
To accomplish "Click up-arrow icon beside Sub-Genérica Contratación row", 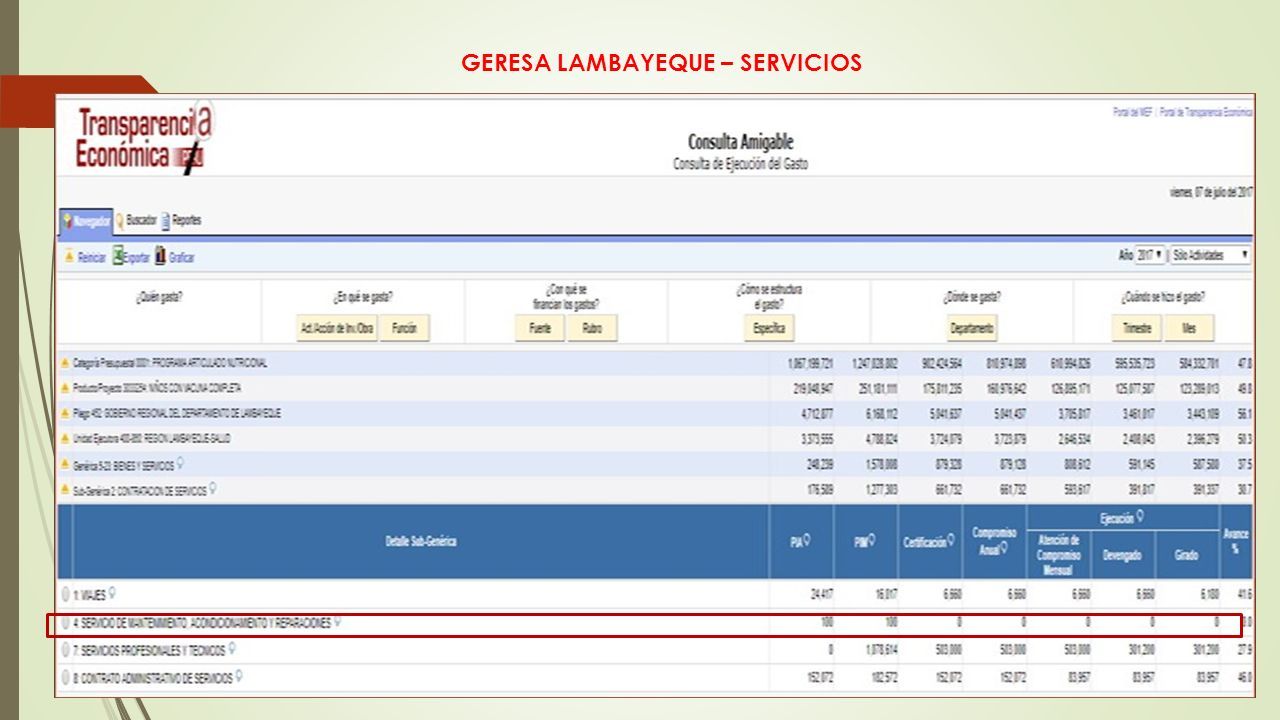I will (65, 491).
